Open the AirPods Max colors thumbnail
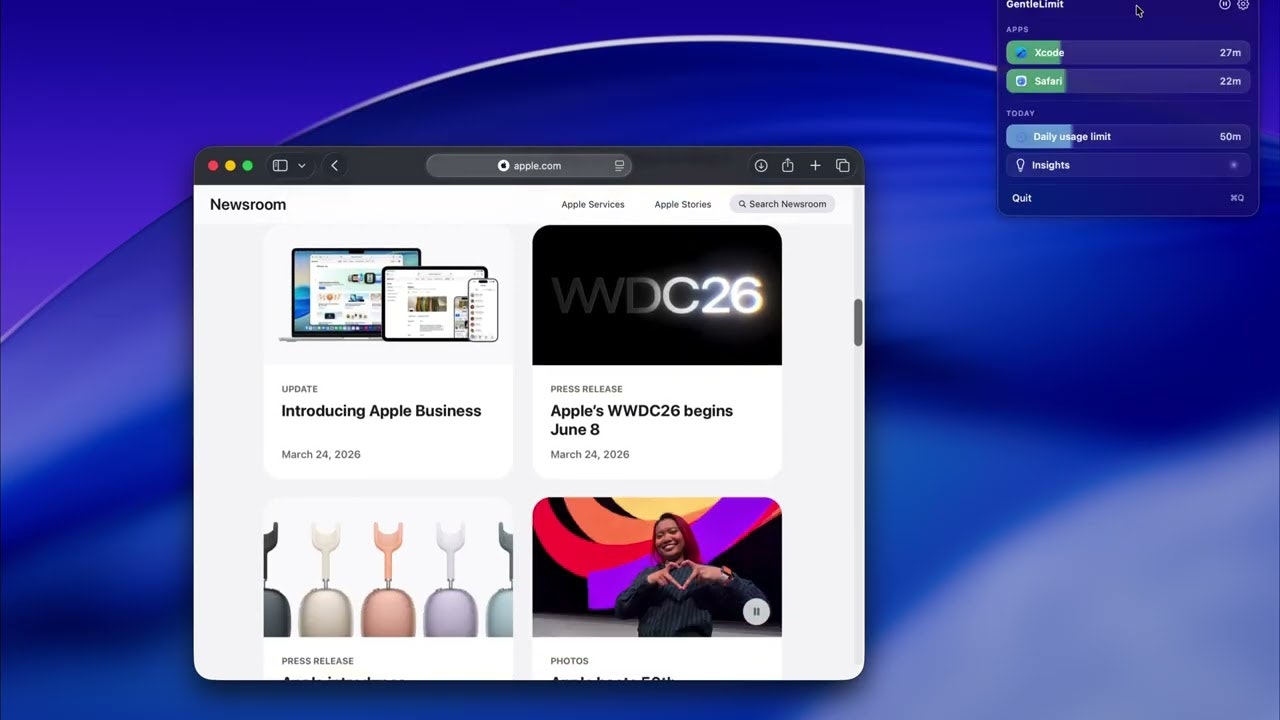1280x720 pixels. 388,567
